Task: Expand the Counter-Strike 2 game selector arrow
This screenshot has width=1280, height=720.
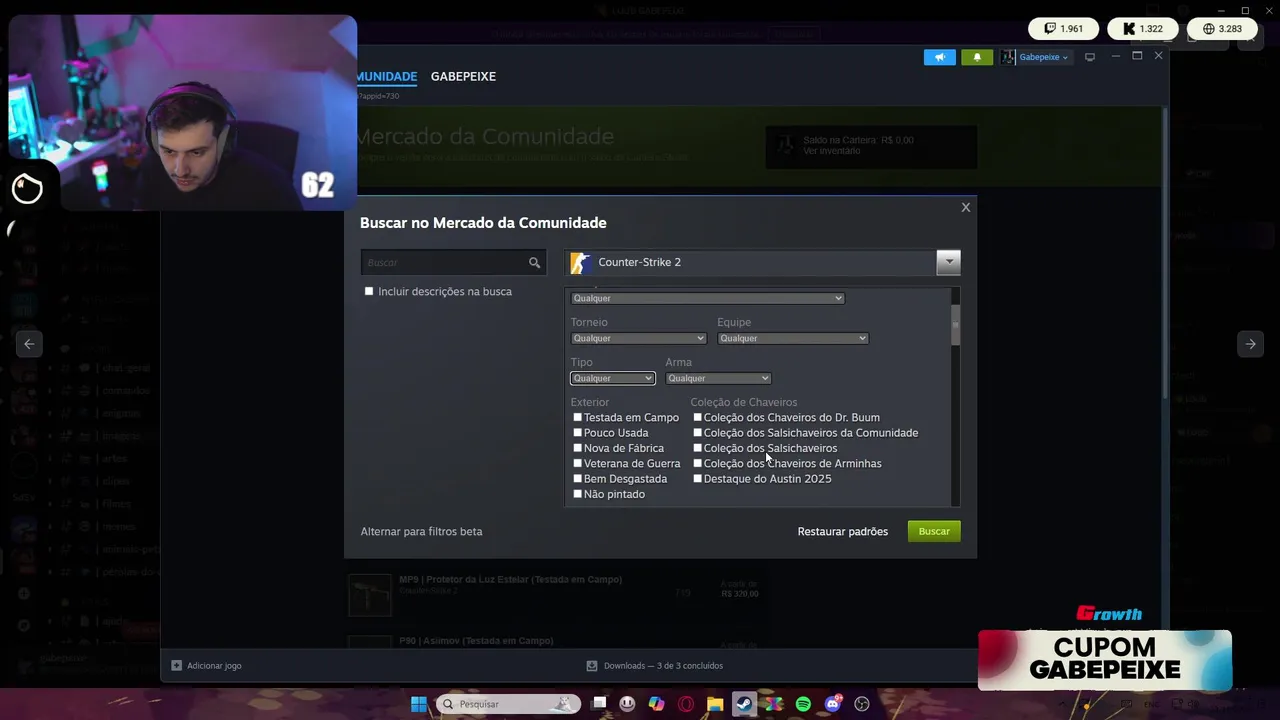Action: 948,263
